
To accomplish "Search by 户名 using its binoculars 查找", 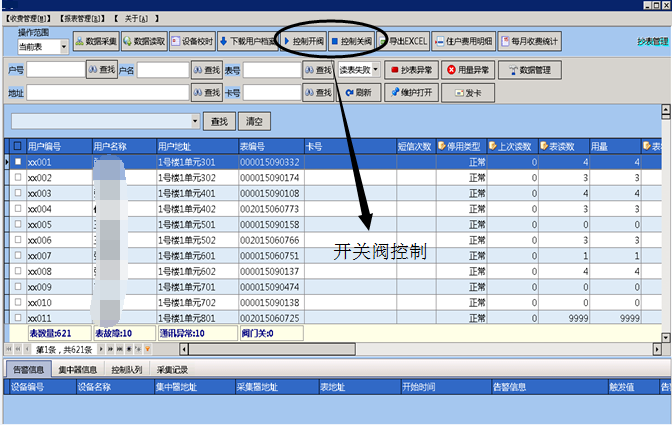I will [207, 70].
